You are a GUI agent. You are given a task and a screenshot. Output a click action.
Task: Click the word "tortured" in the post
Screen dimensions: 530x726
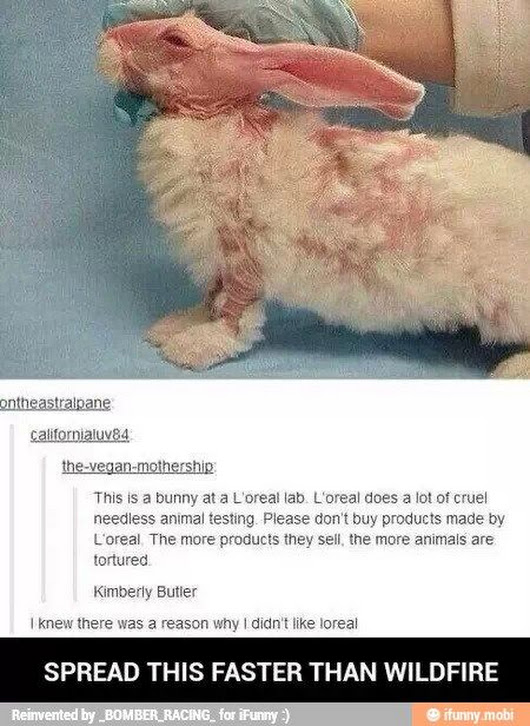click(121, 561)
